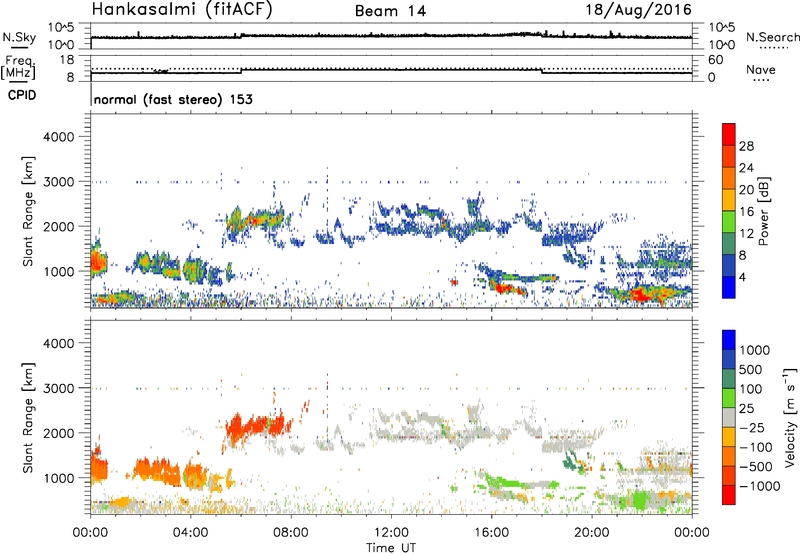Click the '28' power colorbar value

pyautogui.click(x=746, y=146)
